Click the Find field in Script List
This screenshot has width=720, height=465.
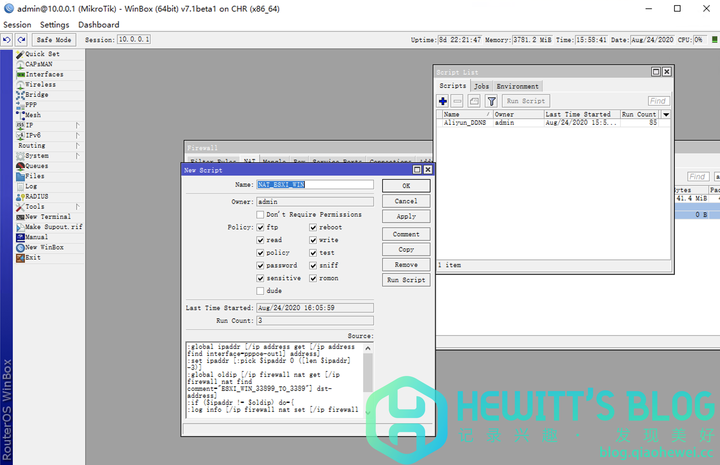658,101
